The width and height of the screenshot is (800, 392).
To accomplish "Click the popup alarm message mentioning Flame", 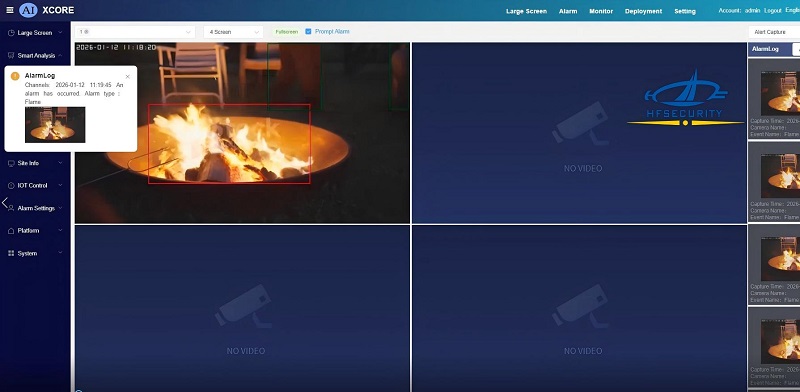I will tap(74, 93).
